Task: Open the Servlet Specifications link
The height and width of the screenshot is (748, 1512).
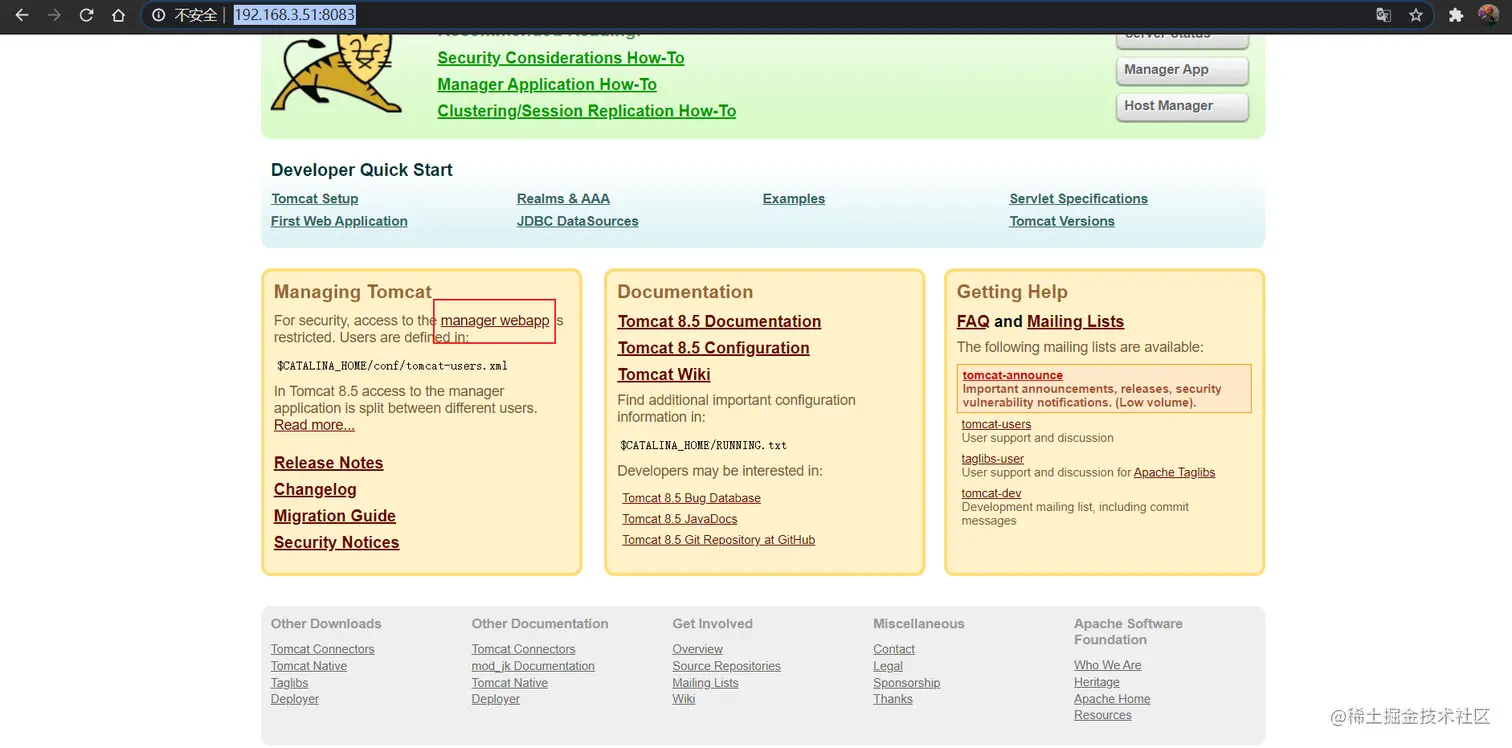Action: click(x=1078, y=199)
